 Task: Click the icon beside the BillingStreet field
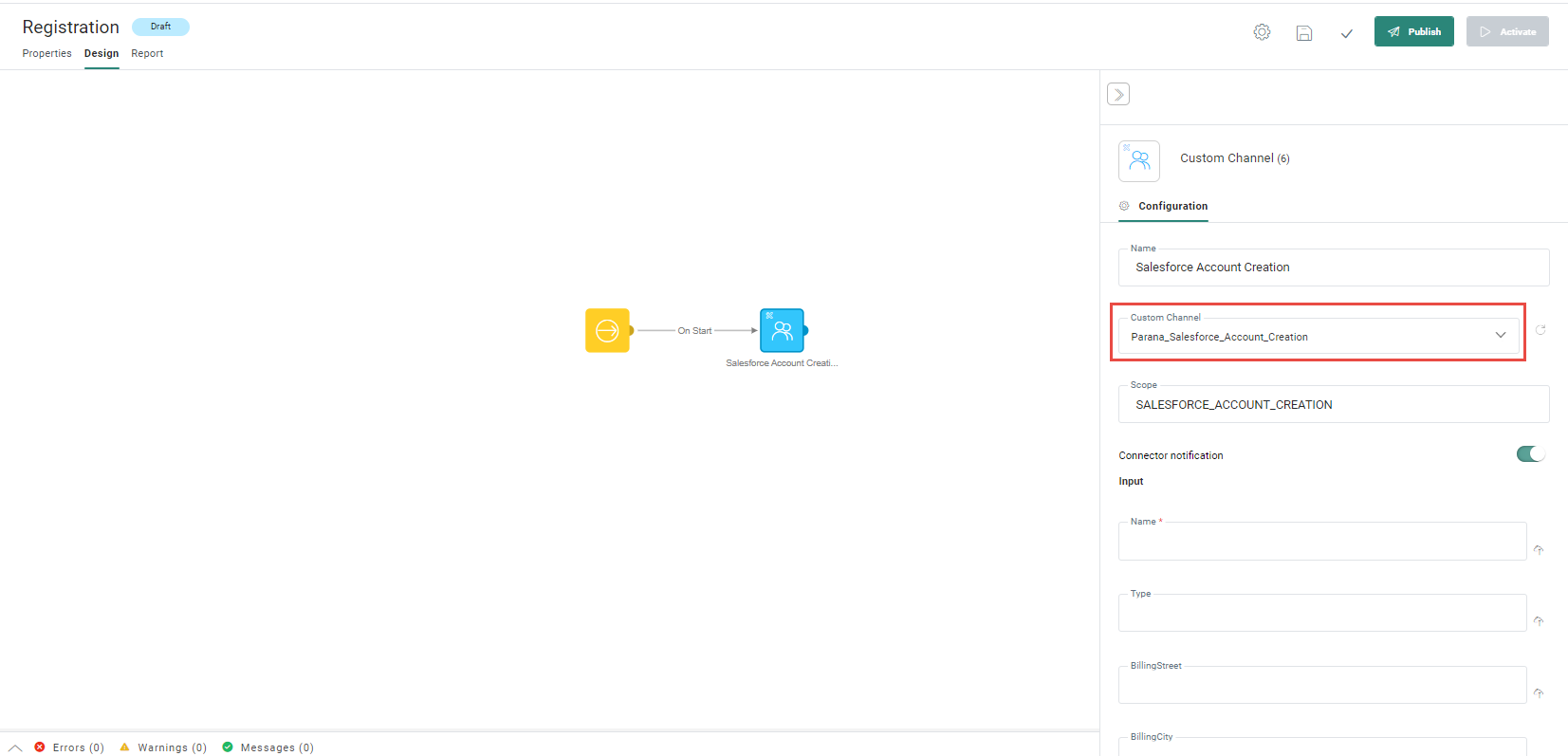coord(1539,693)
